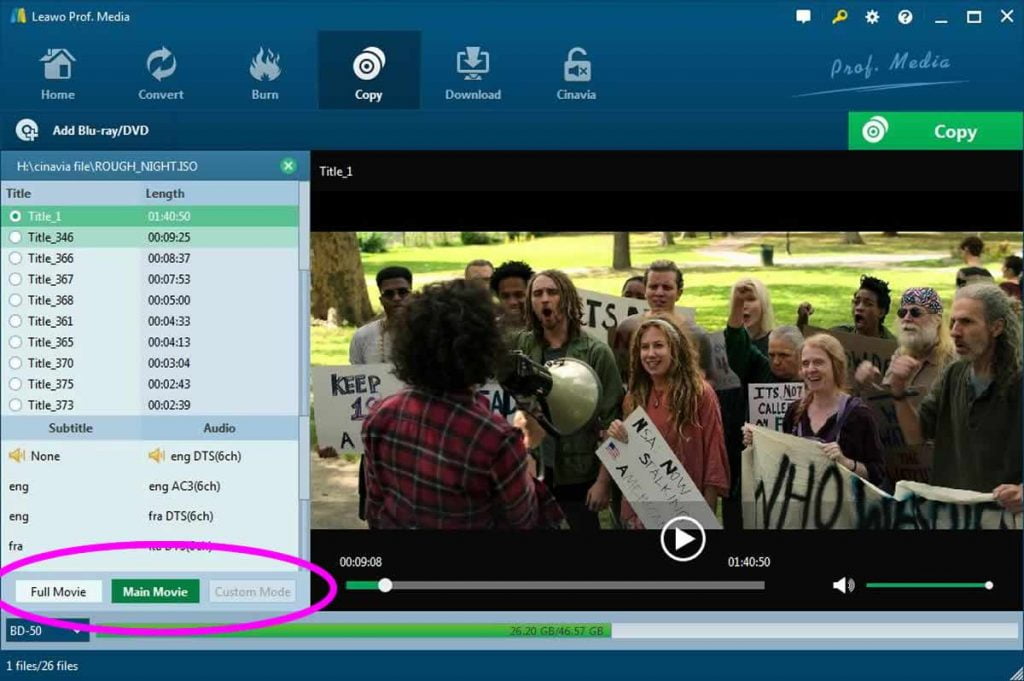Open settings gear in title bar
Viewport: 1024px width, 681px height.
(872, 17)
